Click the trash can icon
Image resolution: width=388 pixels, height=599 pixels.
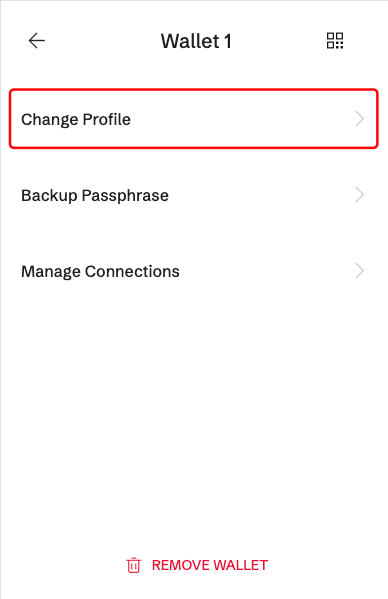pos(134,565)
